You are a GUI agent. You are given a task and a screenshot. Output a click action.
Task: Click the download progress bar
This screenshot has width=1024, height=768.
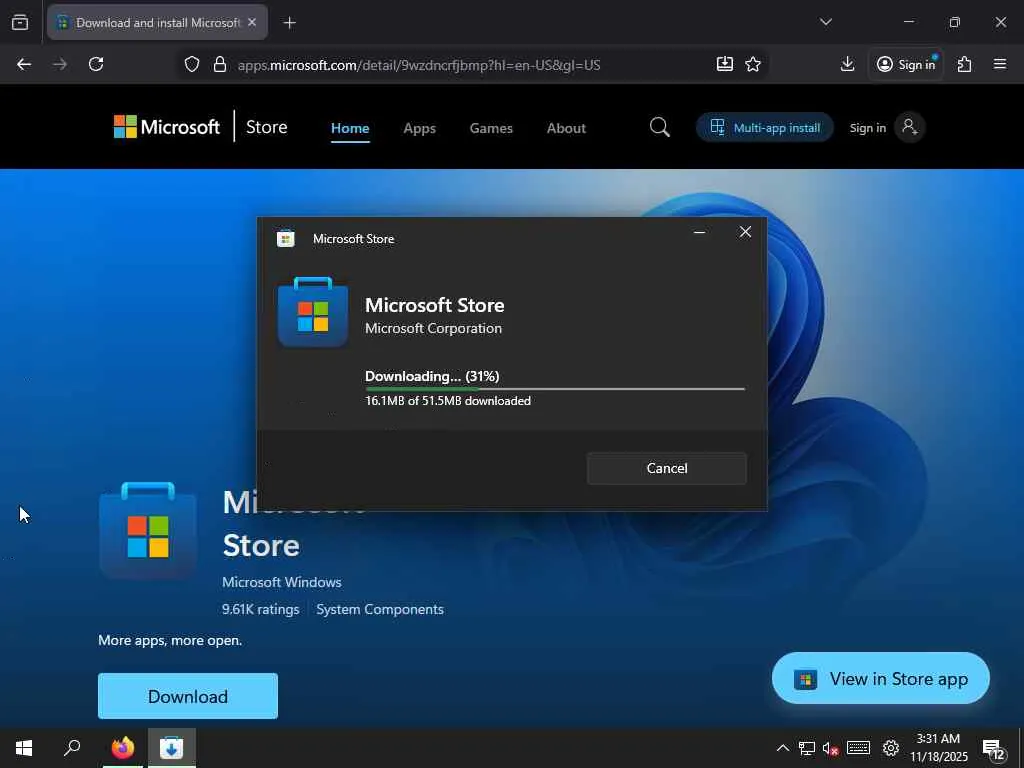554,389
